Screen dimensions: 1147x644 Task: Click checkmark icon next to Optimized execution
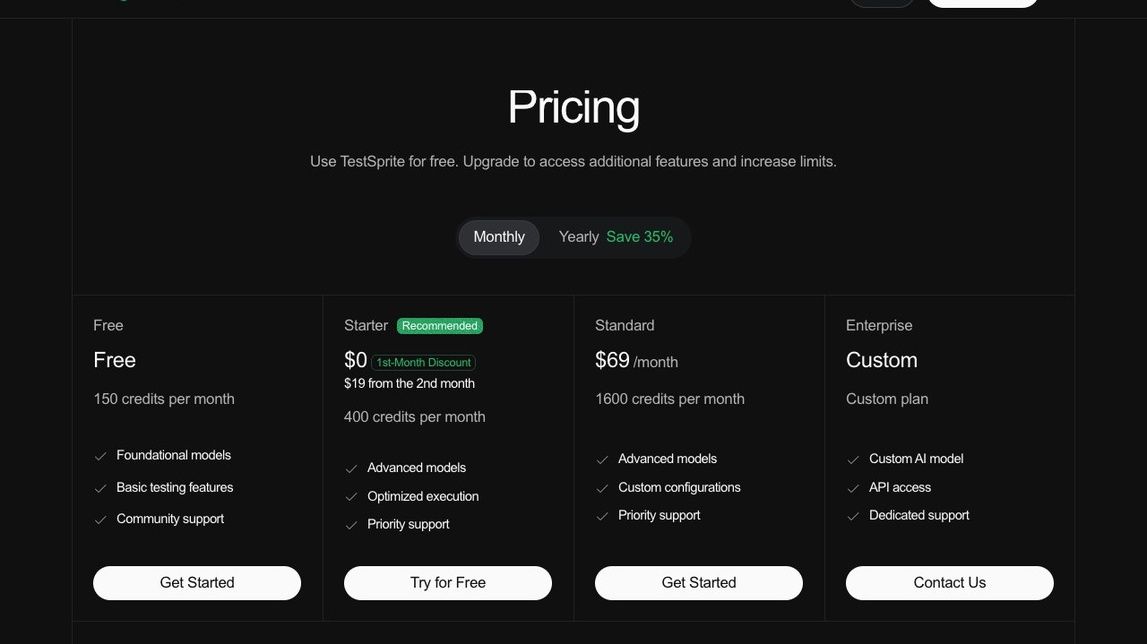[351, 497]
